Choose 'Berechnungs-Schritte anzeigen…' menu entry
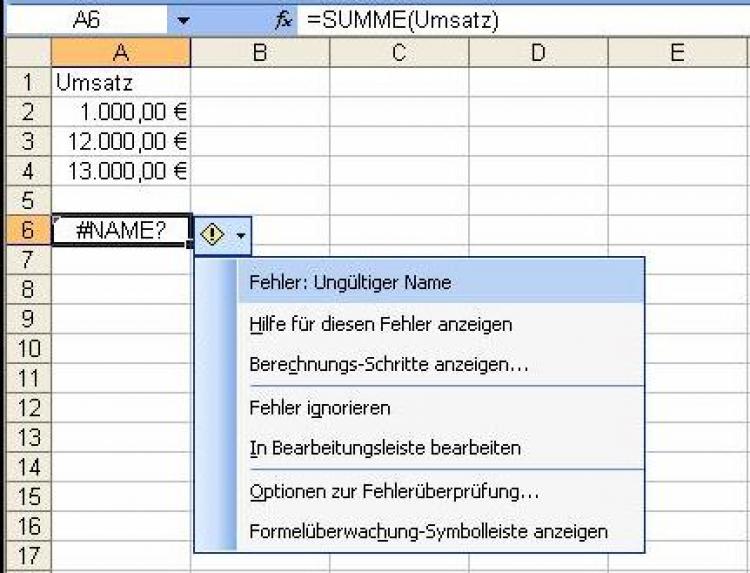The height and width of the screenshot is (573, 750). pos(388,365)
